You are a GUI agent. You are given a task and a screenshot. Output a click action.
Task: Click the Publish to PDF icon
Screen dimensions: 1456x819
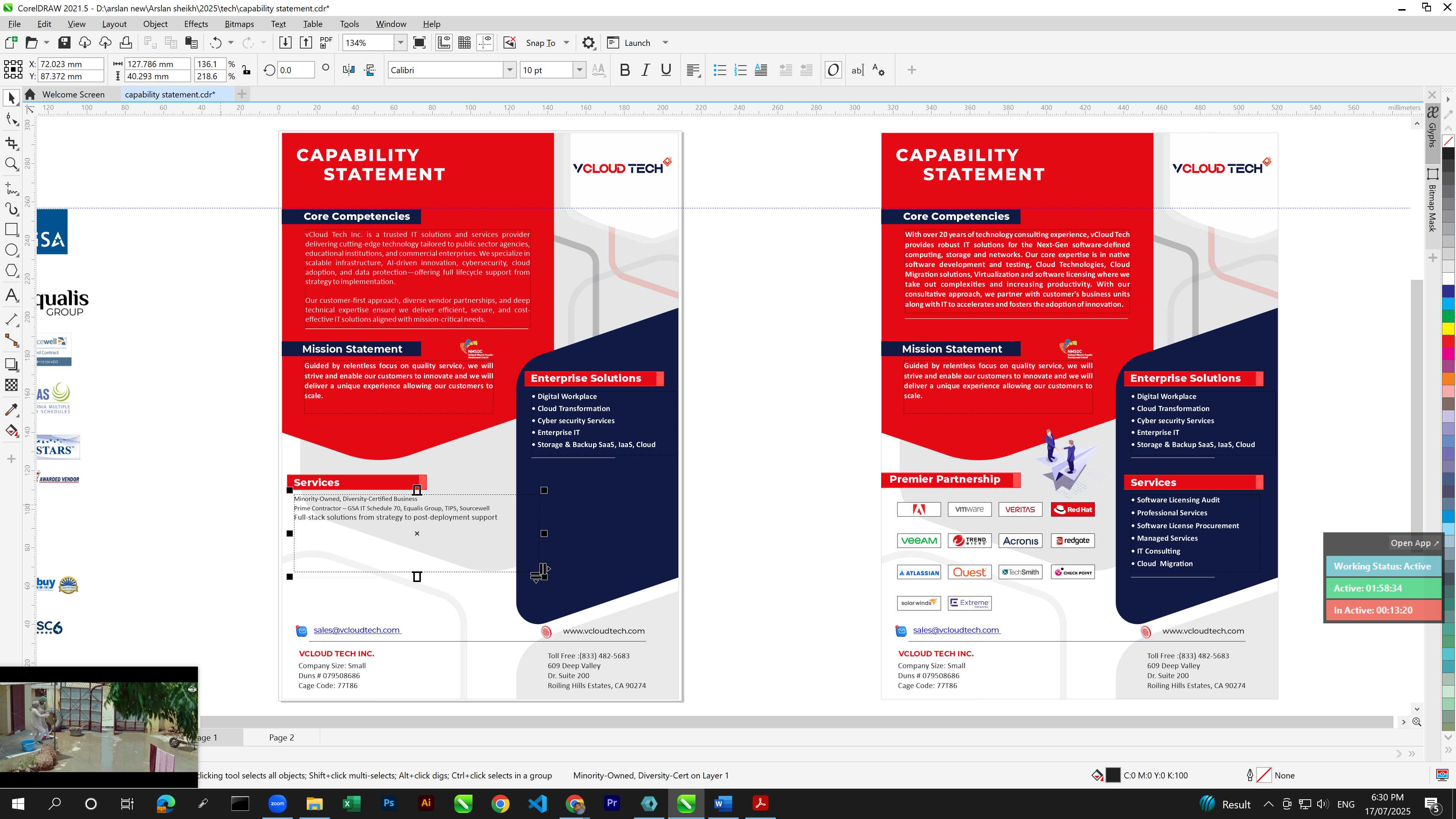click(326, 42)
